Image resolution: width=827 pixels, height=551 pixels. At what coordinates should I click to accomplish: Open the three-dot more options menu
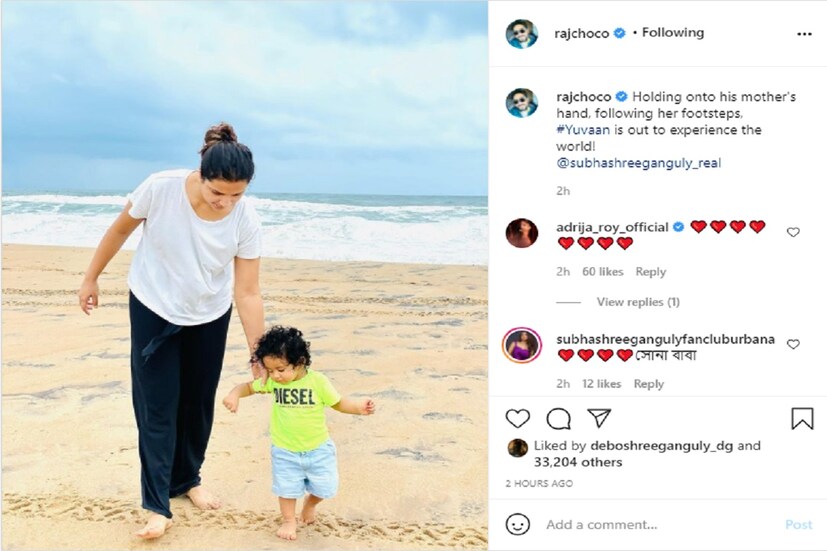point(804,34)
